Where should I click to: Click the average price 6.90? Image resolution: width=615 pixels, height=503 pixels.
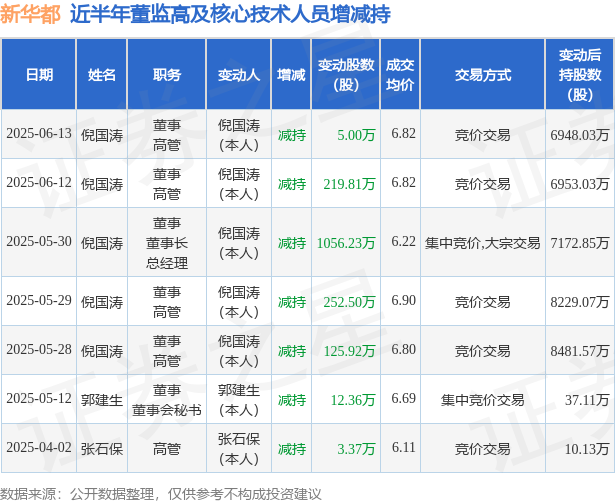pyautogui.click(x=403, y=301)
